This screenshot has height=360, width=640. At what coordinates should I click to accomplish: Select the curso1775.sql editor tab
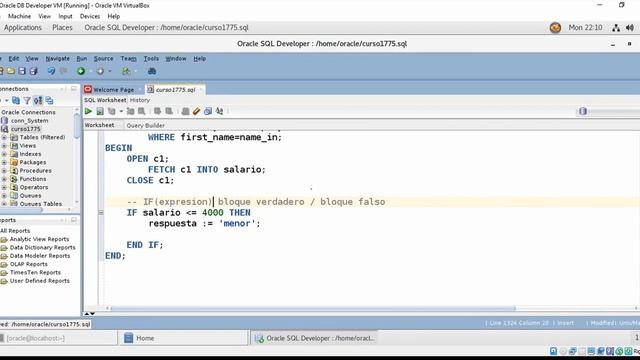(176, 89)
